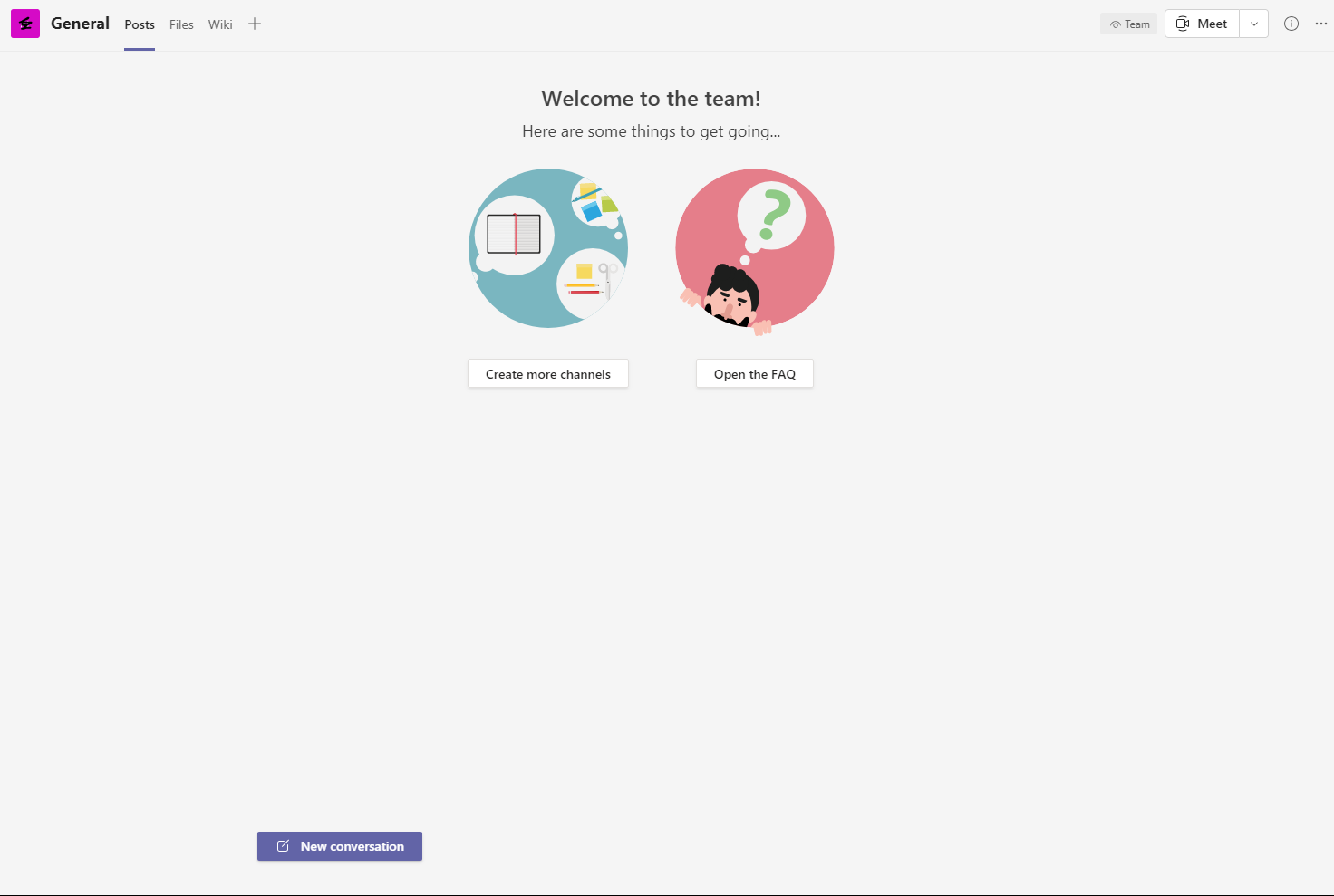
Task: Click the pink team avatar icon
Action: pos(24,24)
